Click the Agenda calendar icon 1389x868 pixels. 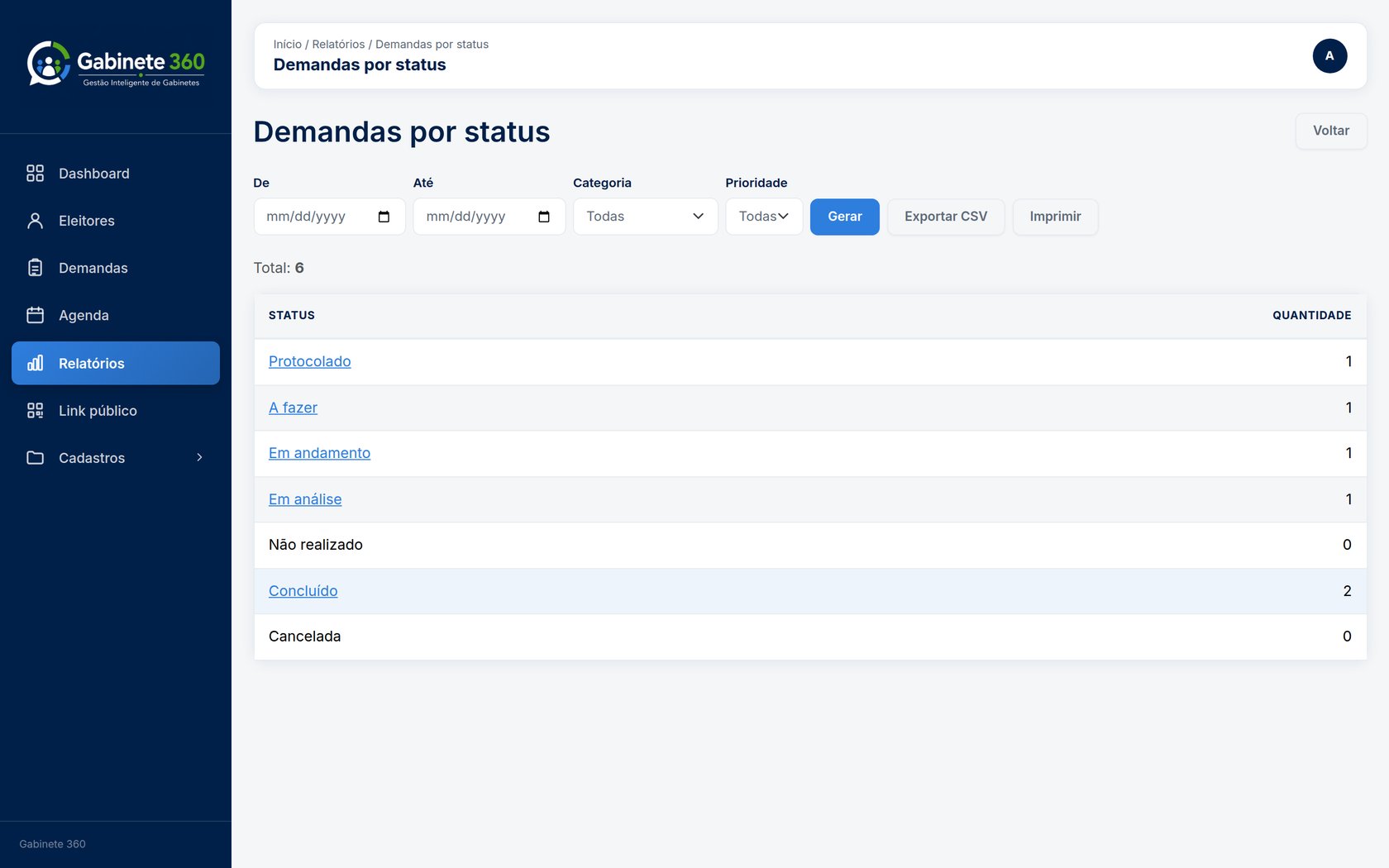(x=35, y=315)
